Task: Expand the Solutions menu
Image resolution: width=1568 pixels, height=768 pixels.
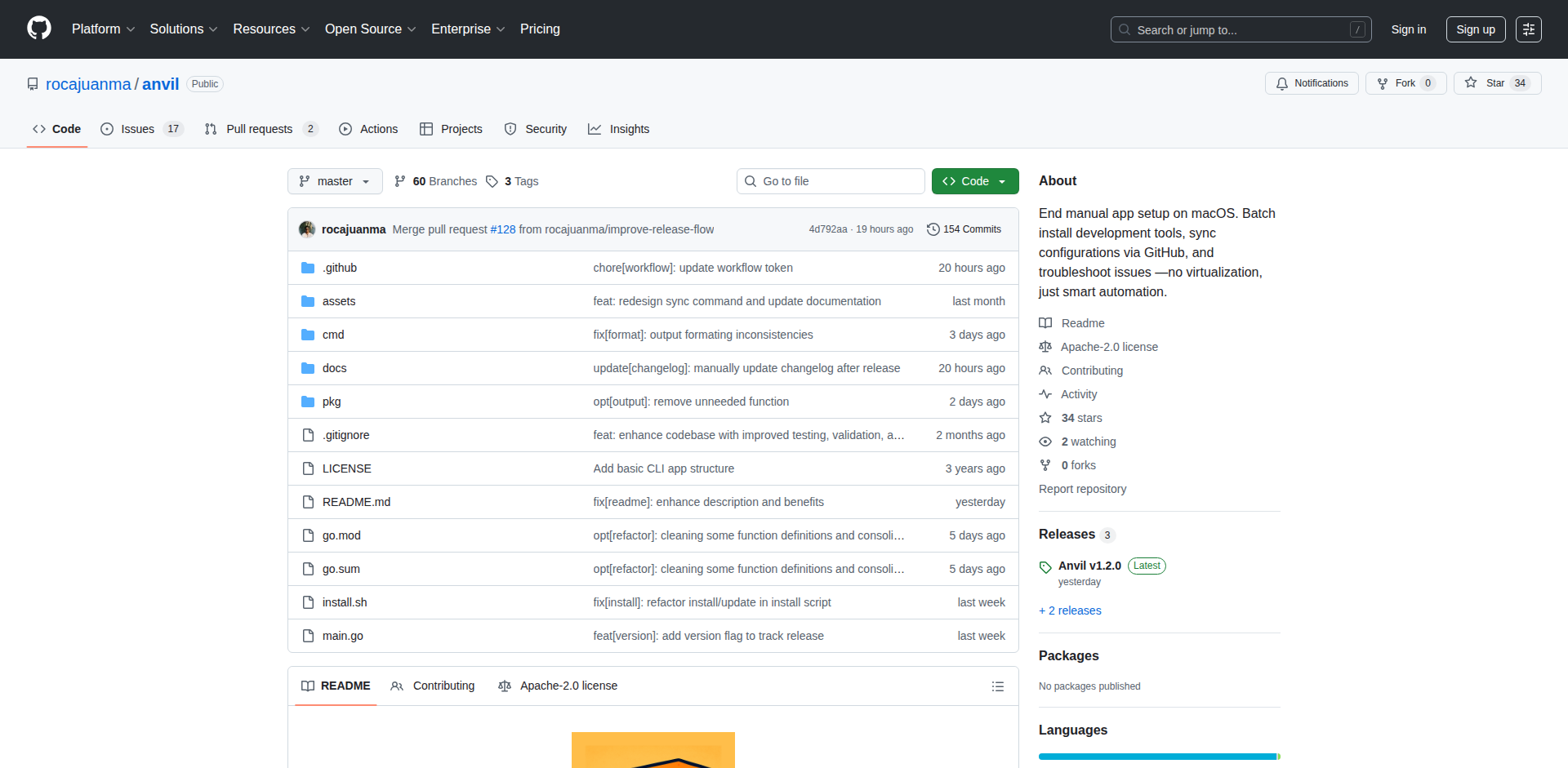Action: pos(184,29)
